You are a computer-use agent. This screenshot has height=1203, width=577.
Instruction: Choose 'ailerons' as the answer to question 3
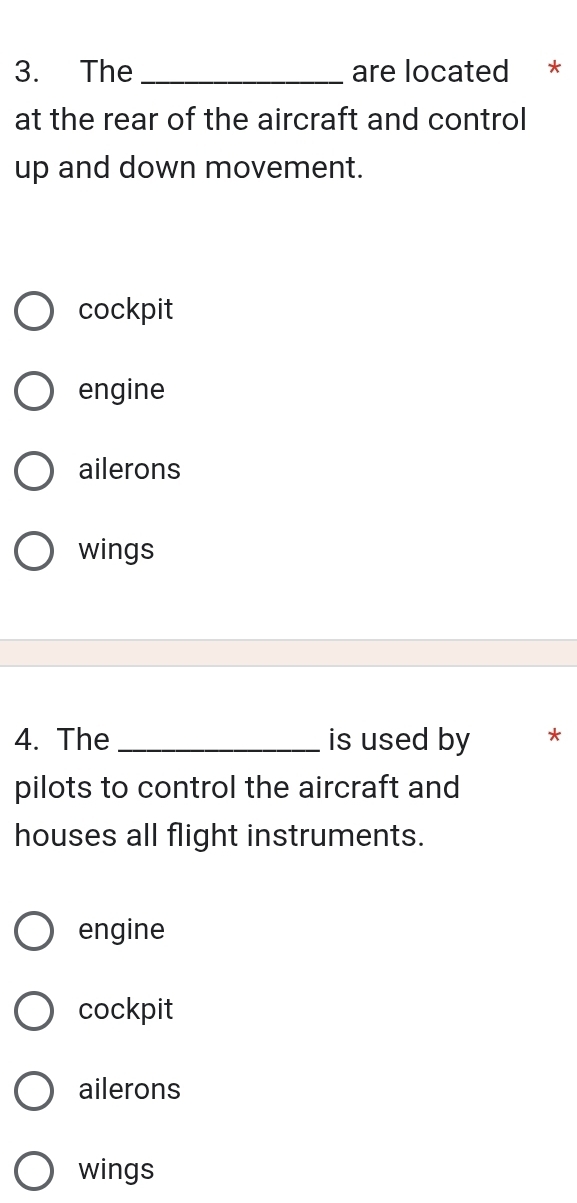tap(34, 471)
